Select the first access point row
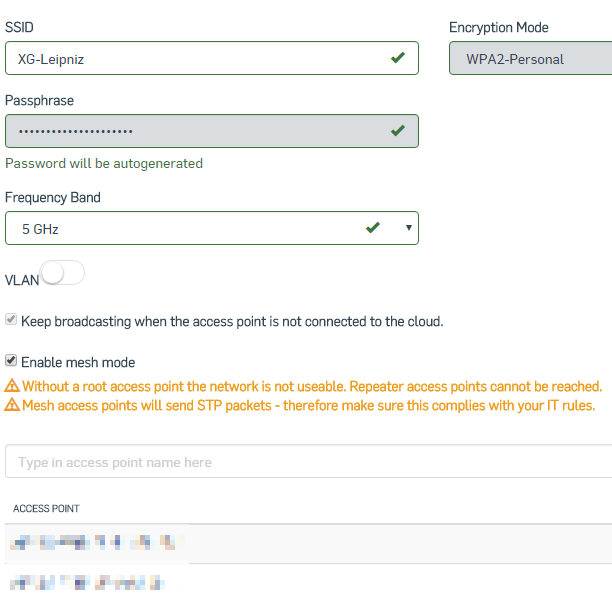Screen dimensions: 612x596 click(308, 543)
